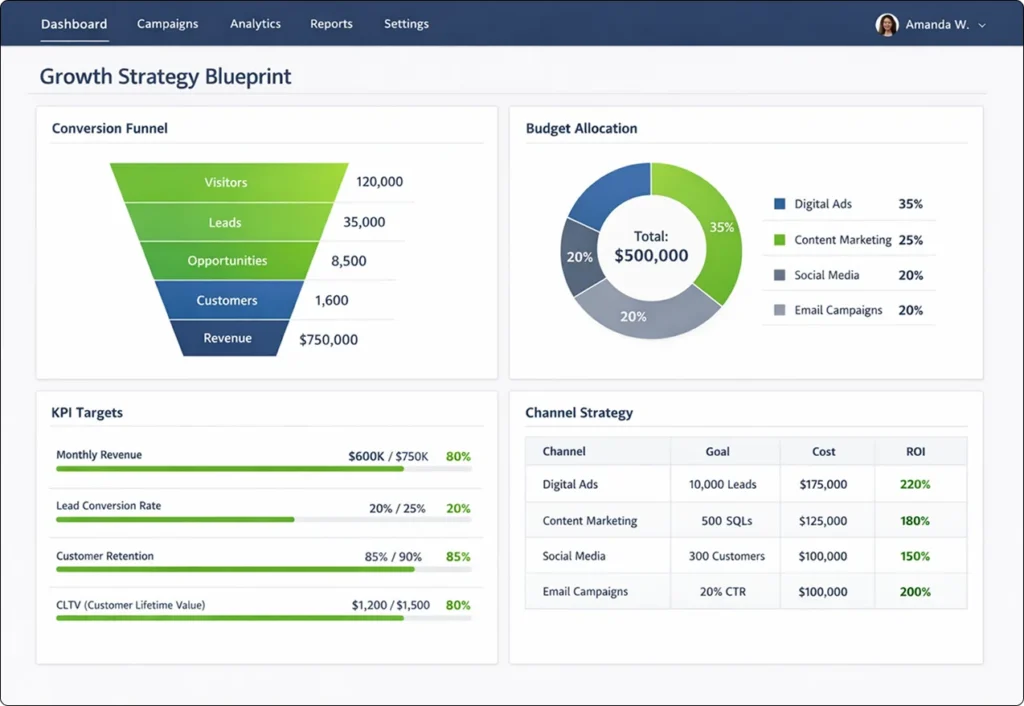Expand the Amanda W. account dropdown chevron
Image resolution: width=1024 pixels, height=706 pixels.
click(982, 26)
